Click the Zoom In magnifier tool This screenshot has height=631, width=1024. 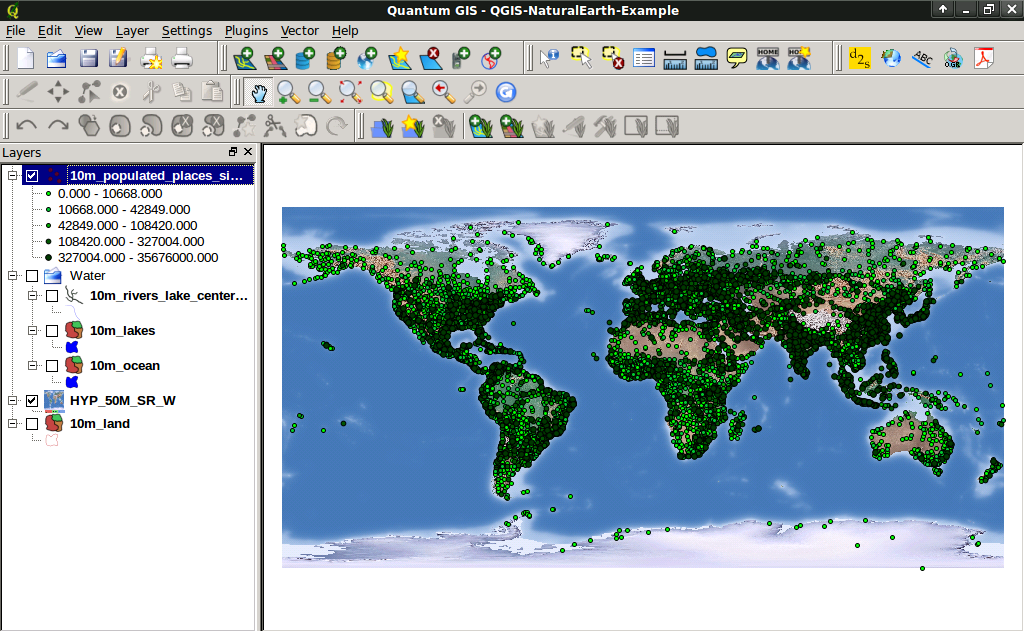pos(289,92)
